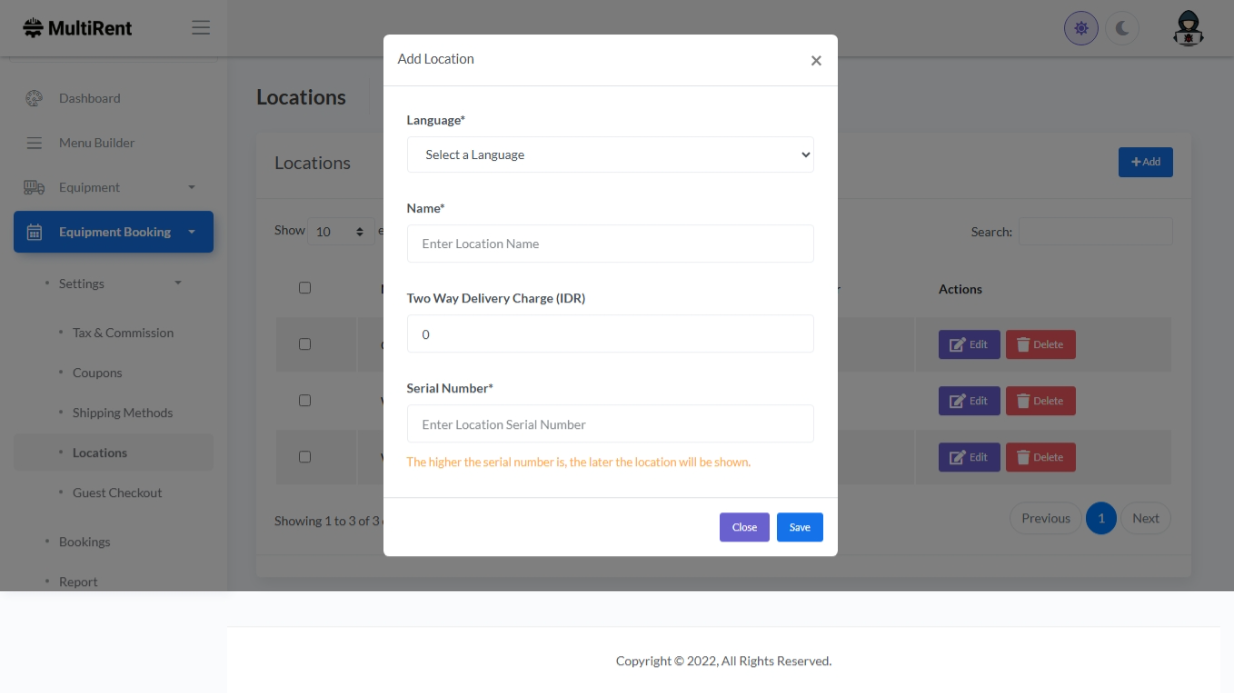Click the hamburger menu icon beside MultiRent
Viewport: 1234px width, 693px height.
(201, 28)
